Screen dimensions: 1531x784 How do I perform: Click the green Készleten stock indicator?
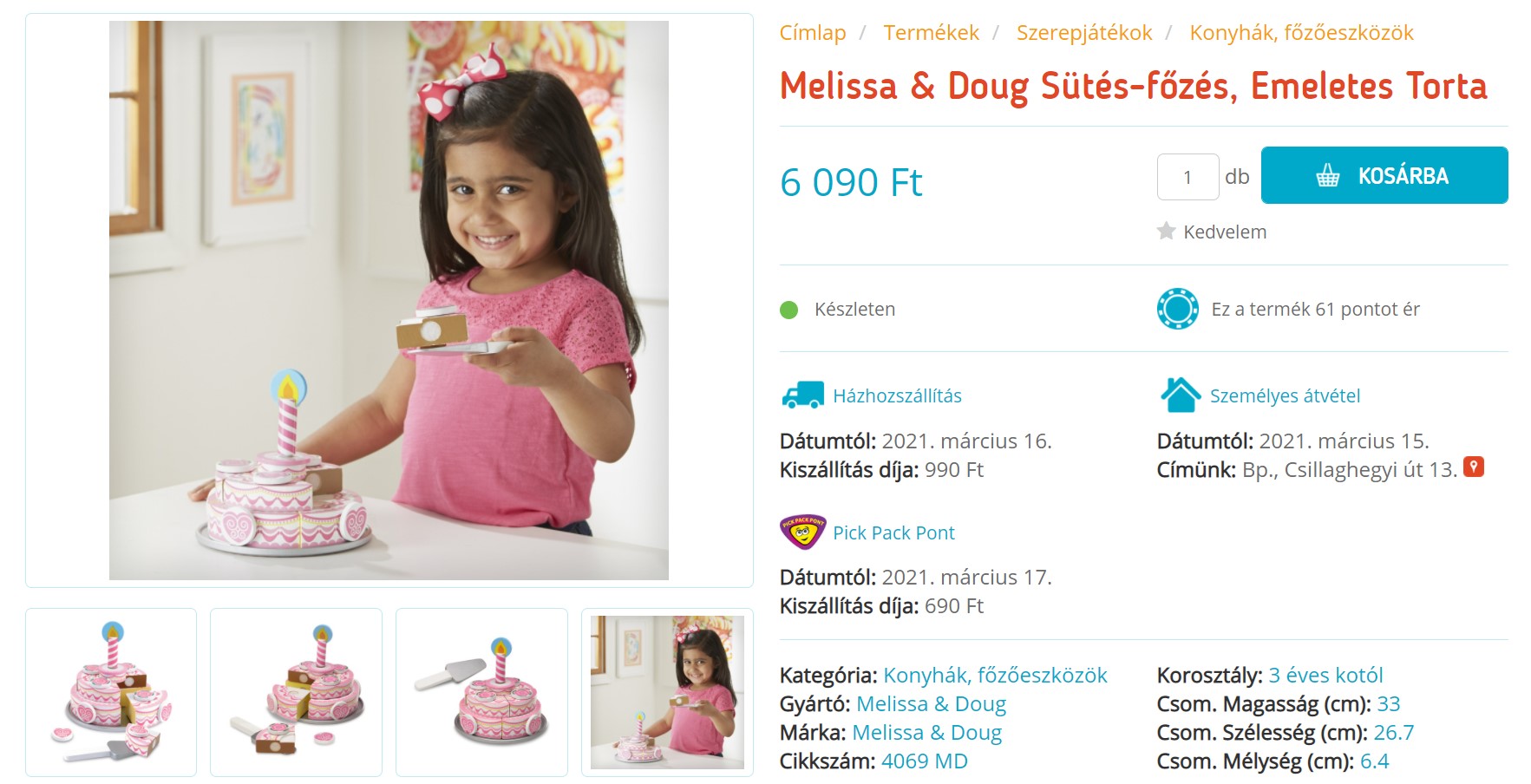click(x=788, y=310)
